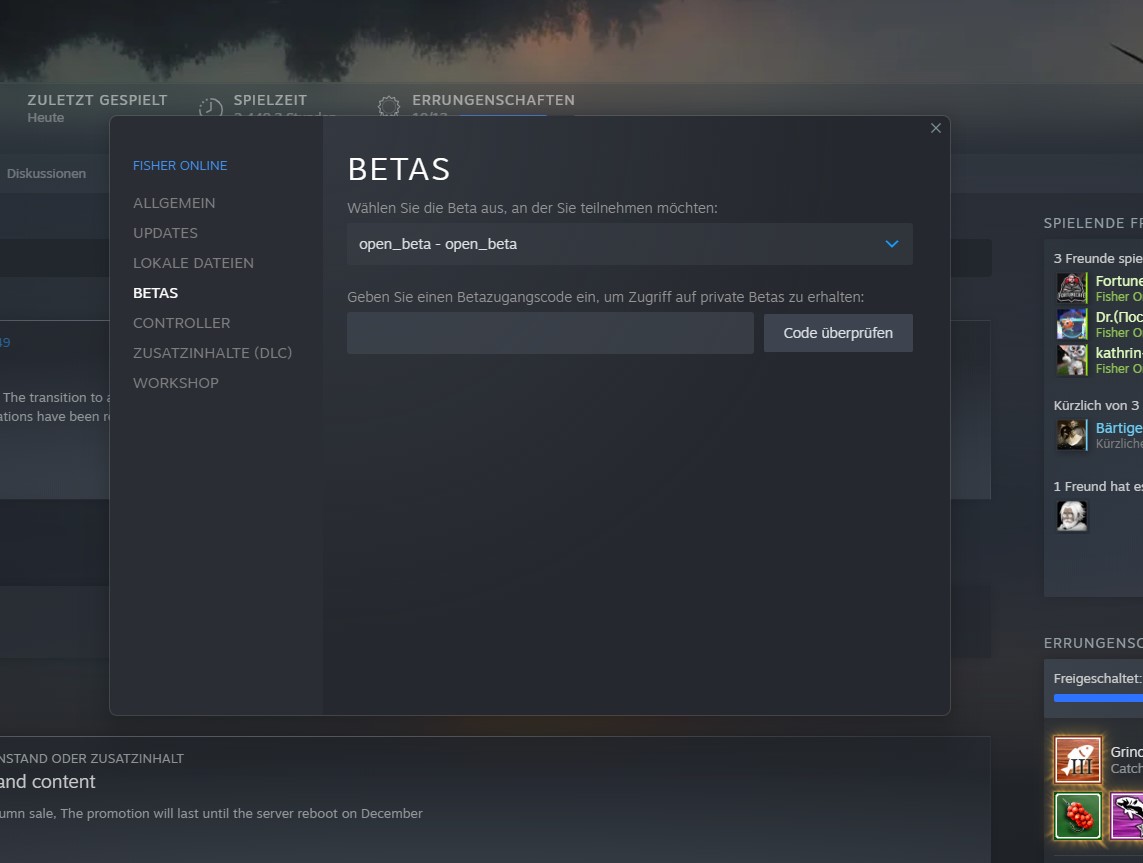Click the Code überprüfen button
Image resolution: width=1143 pixels, height=863 pixels.
[838, 333]
